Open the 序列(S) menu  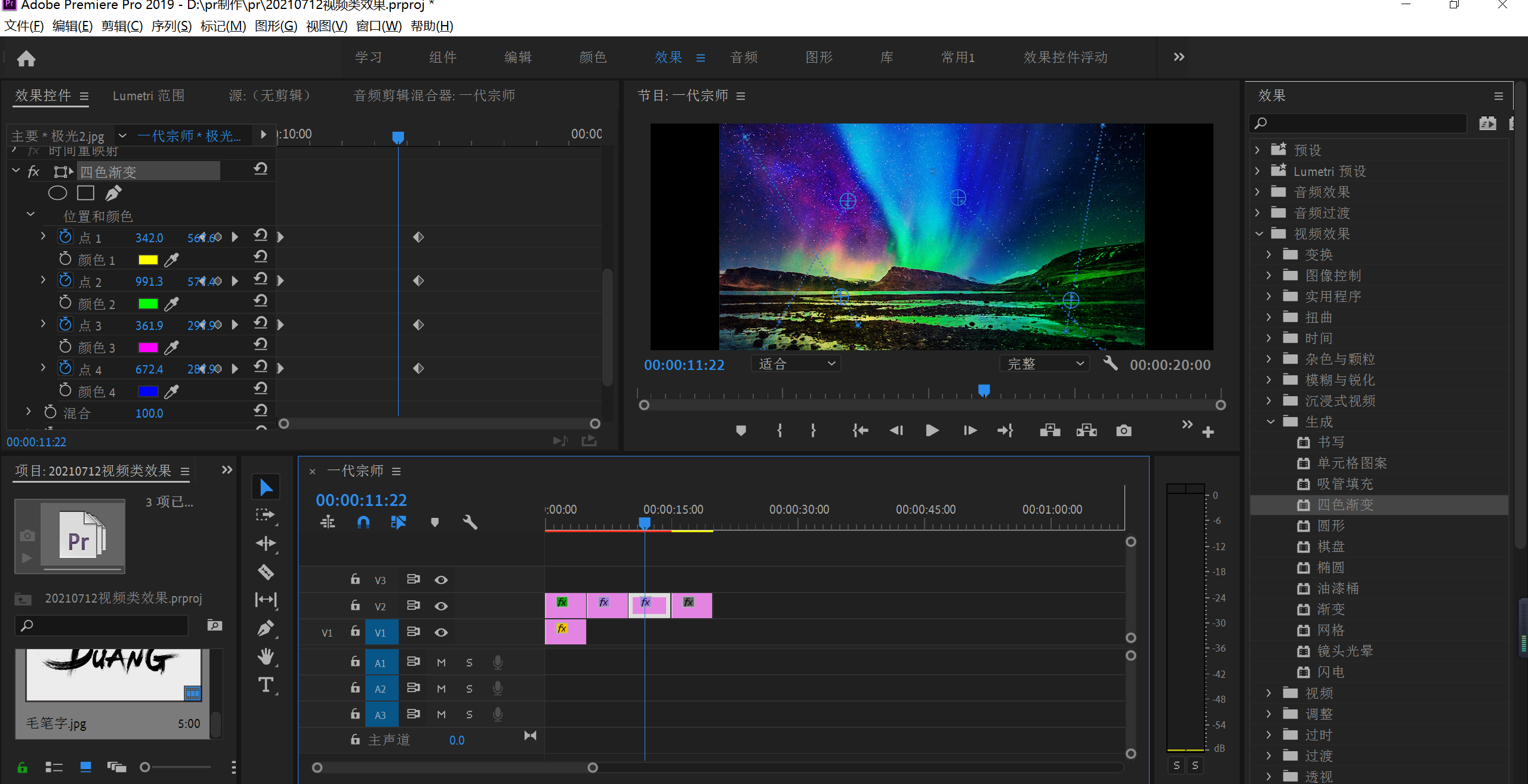[171, 26]
